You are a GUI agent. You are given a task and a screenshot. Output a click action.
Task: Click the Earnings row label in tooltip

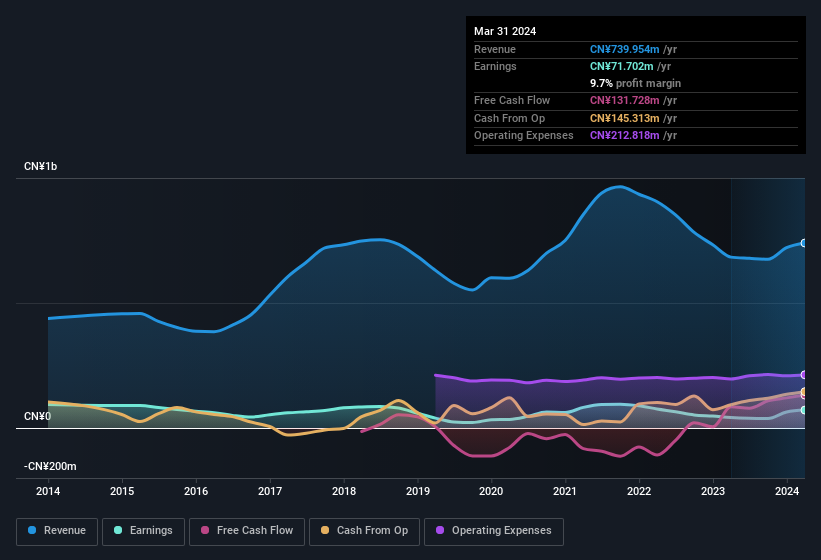click(495, 66)
